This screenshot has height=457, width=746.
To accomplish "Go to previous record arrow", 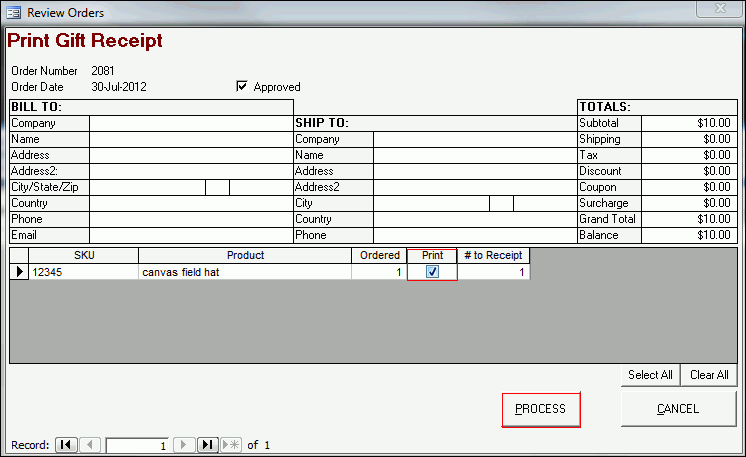I will click(89, 445).
